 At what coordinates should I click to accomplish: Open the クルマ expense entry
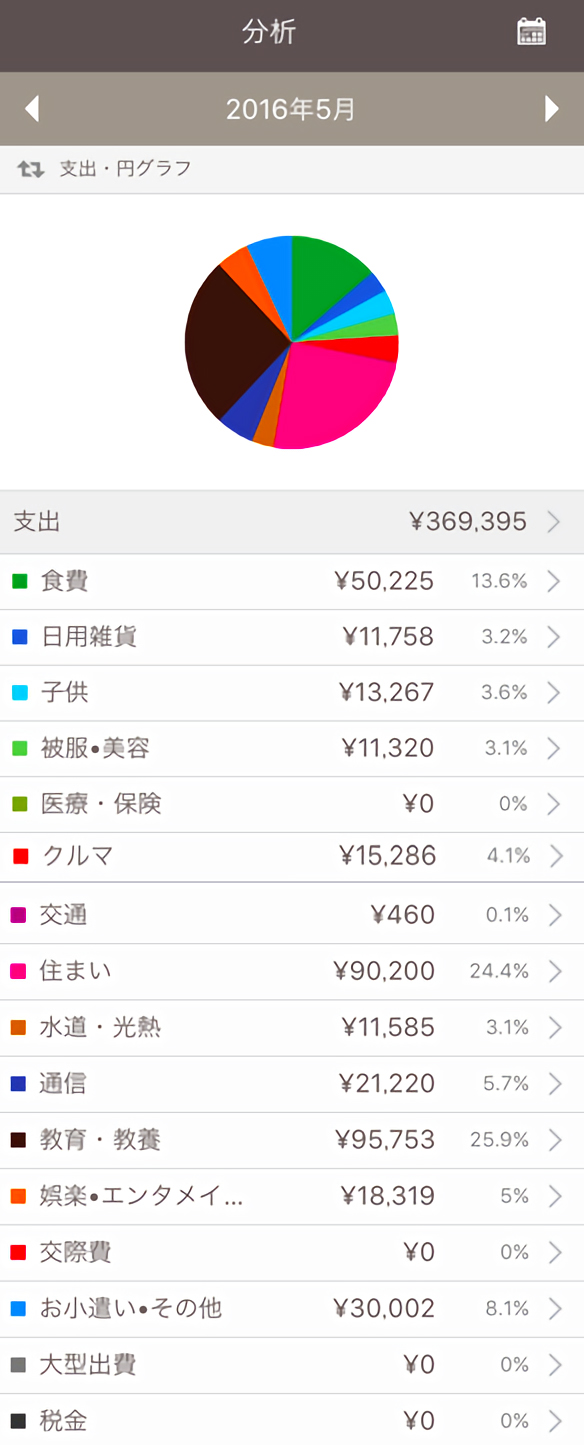[292, 856]
